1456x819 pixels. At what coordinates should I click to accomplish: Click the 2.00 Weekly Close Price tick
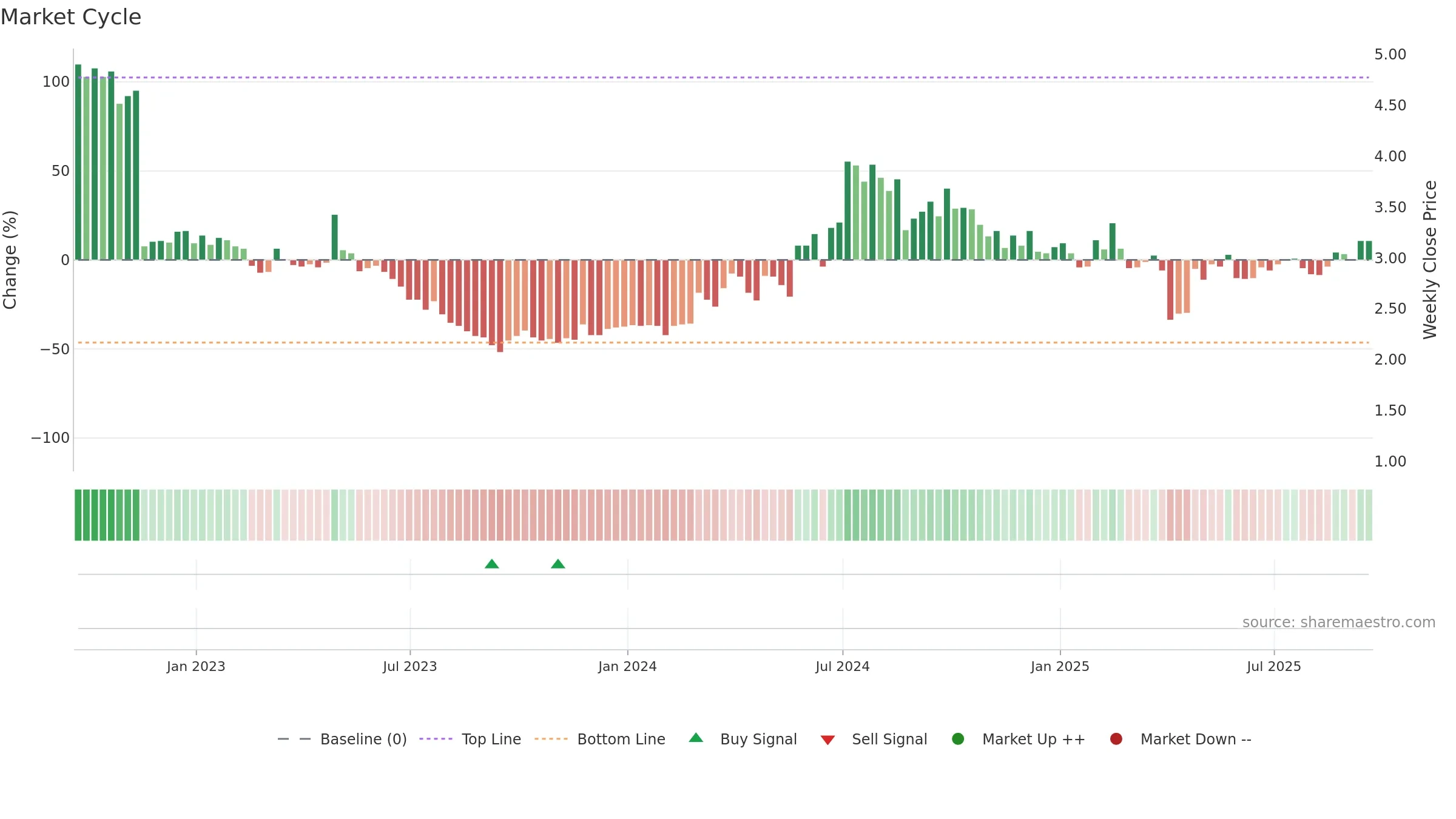click(x=1390, y=360)
